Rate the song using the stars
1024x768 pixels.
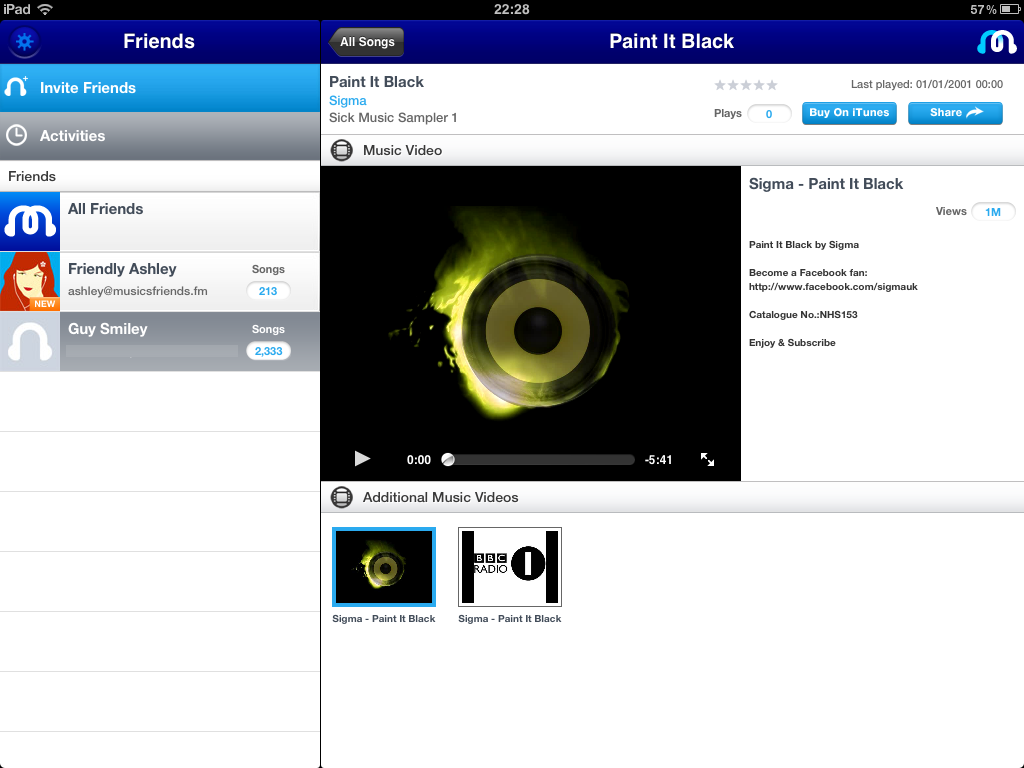[745, 86]
